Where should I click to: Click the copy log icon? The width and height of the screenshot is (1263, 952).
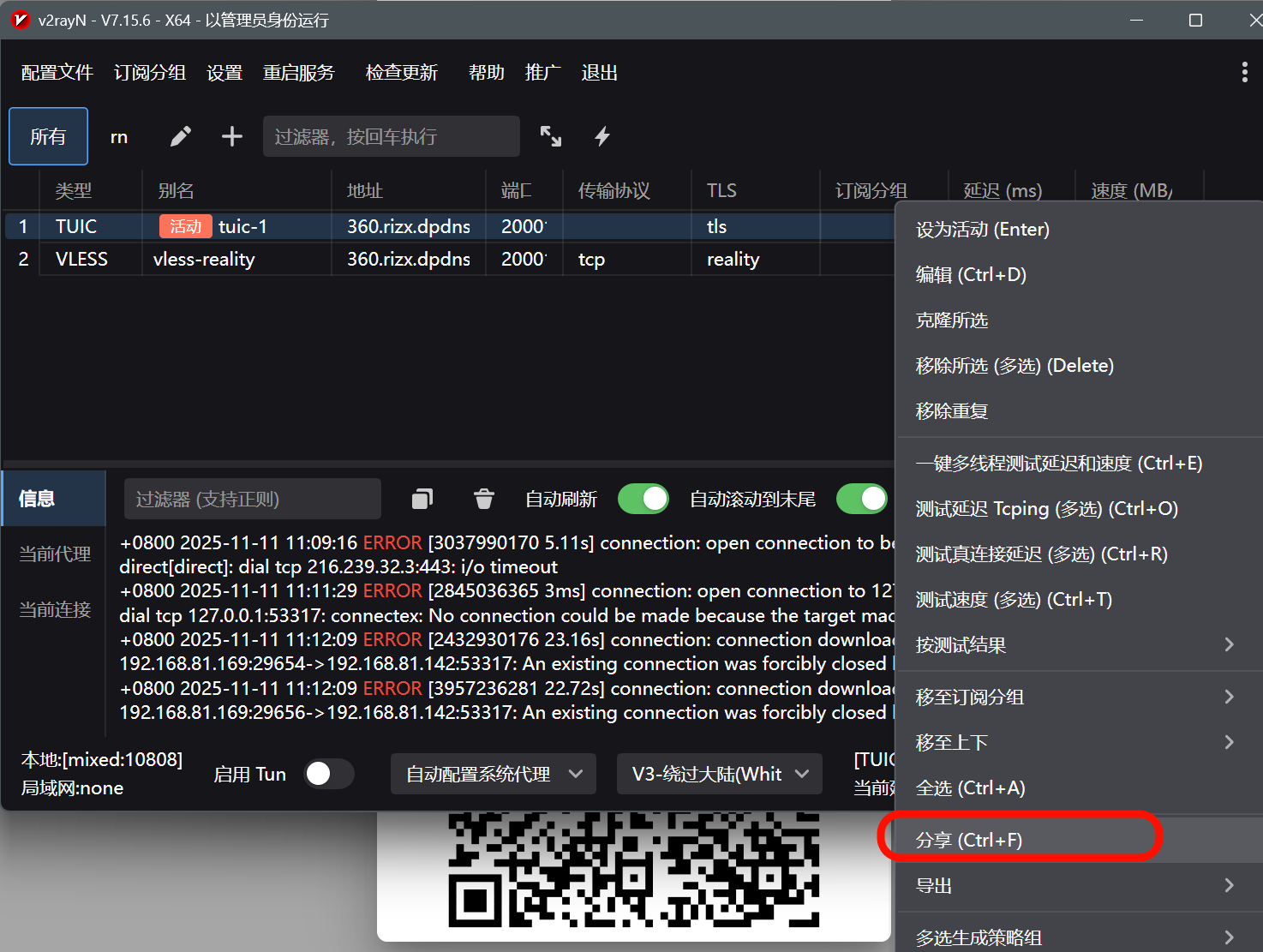[422, 499]
